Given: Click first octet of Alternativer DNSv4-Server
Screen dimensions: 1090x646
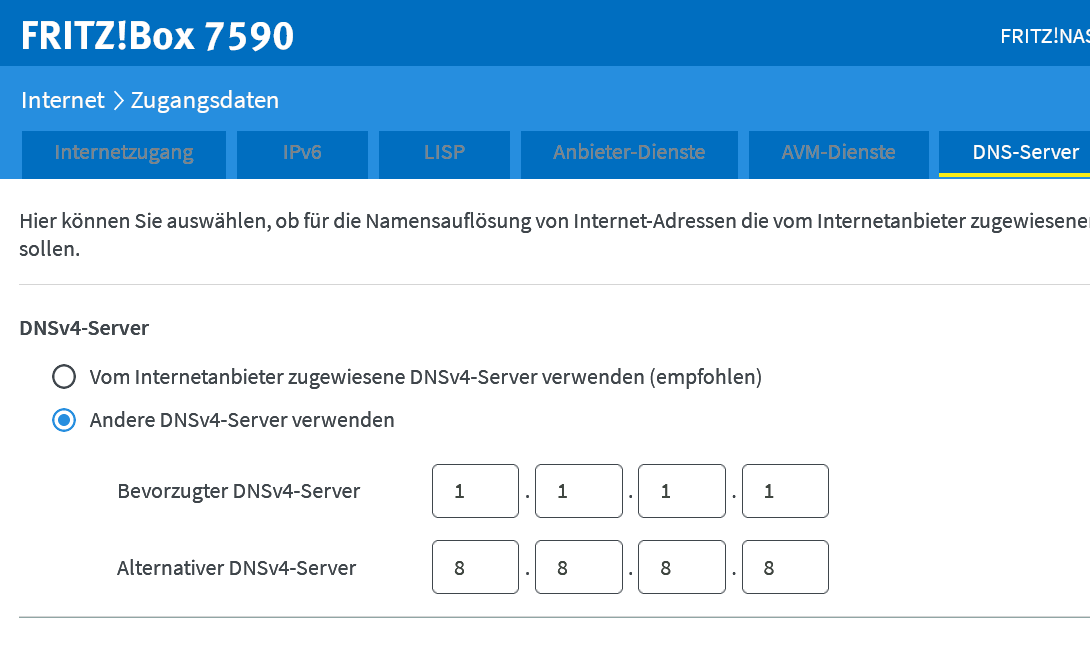Looking at the screenshot, I should pyautogui.click(x=475, y=567).
